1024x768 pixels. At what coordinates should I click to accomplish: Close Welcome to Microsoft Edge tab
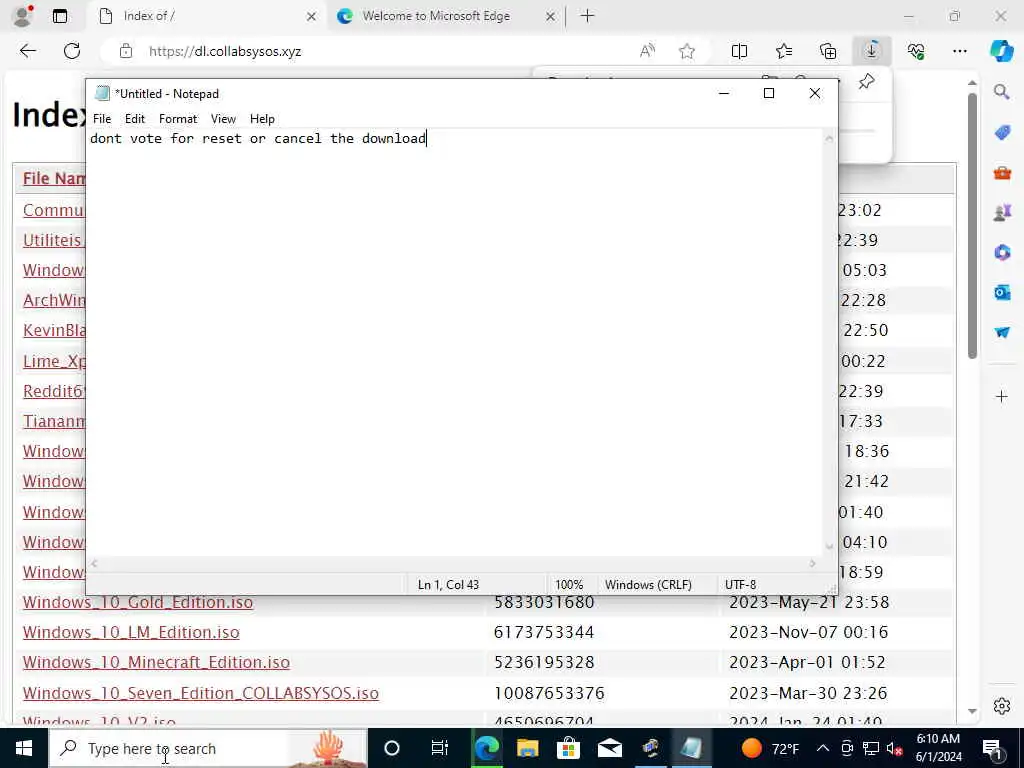coord(551,17)
